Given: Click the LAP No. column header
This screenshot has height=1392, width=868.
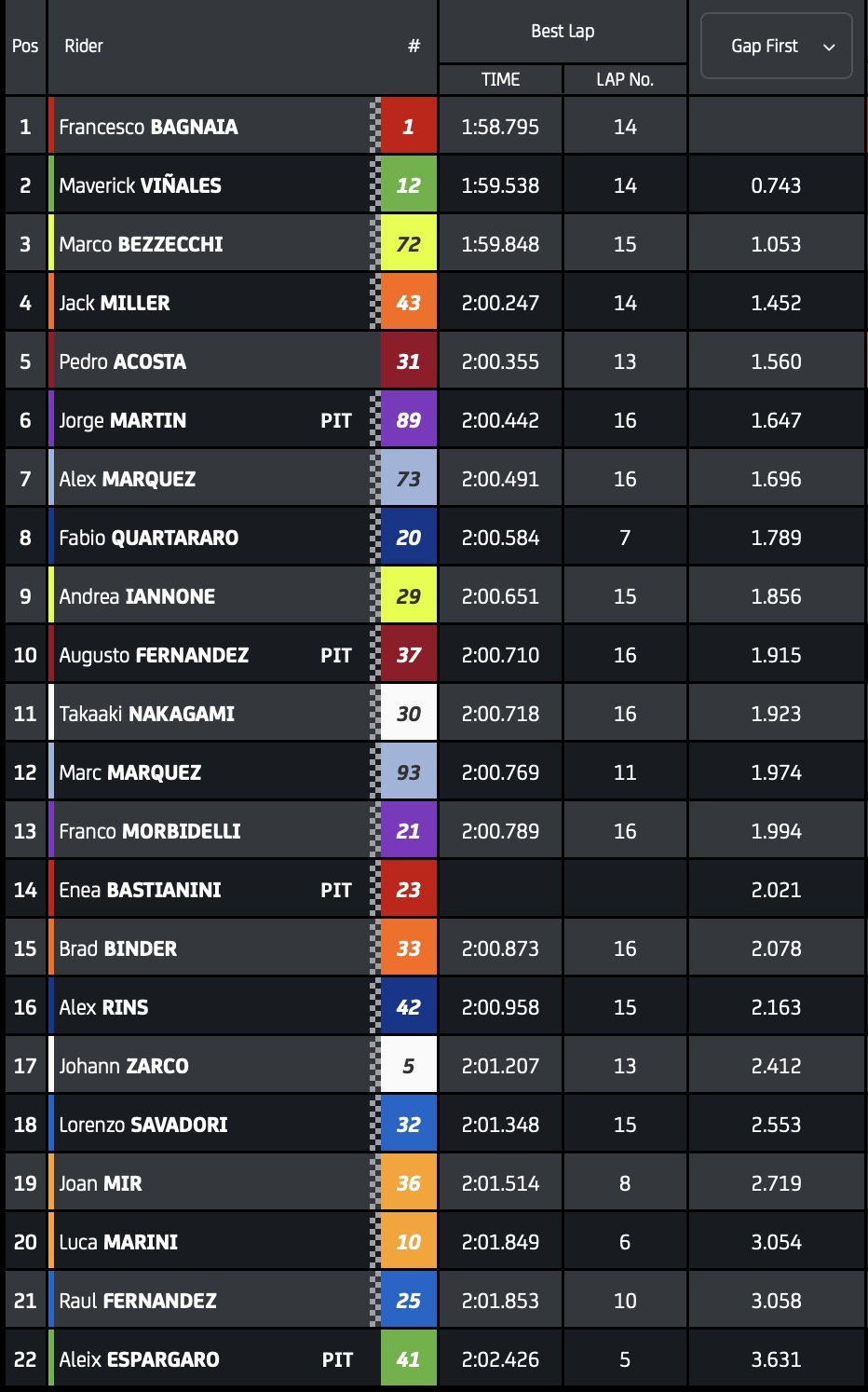Looking at the screenshot, I should 625,79.
